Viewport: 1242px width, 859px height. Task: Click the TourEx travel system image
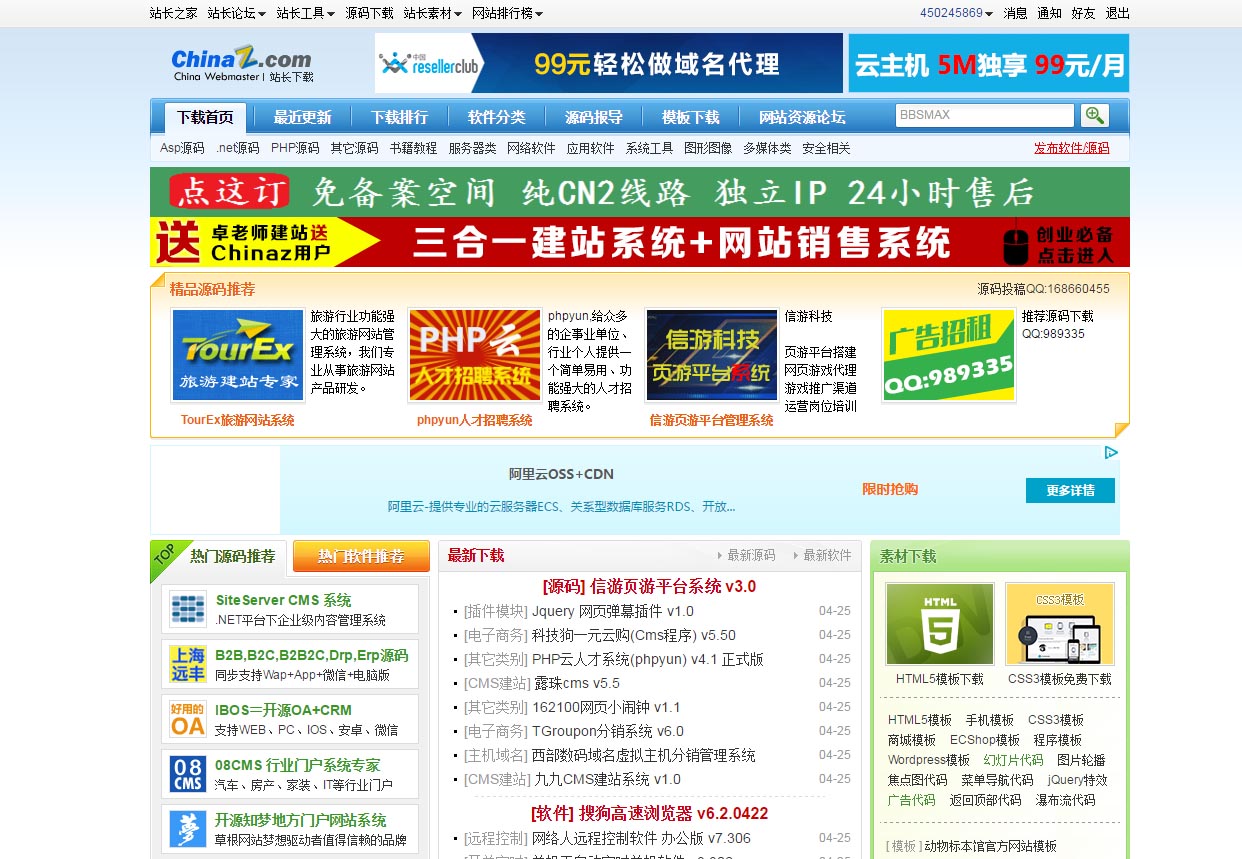pos(238,355)
